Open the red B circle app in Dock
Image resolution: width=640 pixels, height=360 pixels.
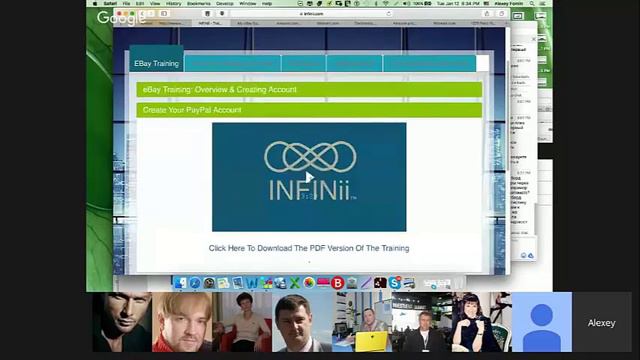coord(338,282)
